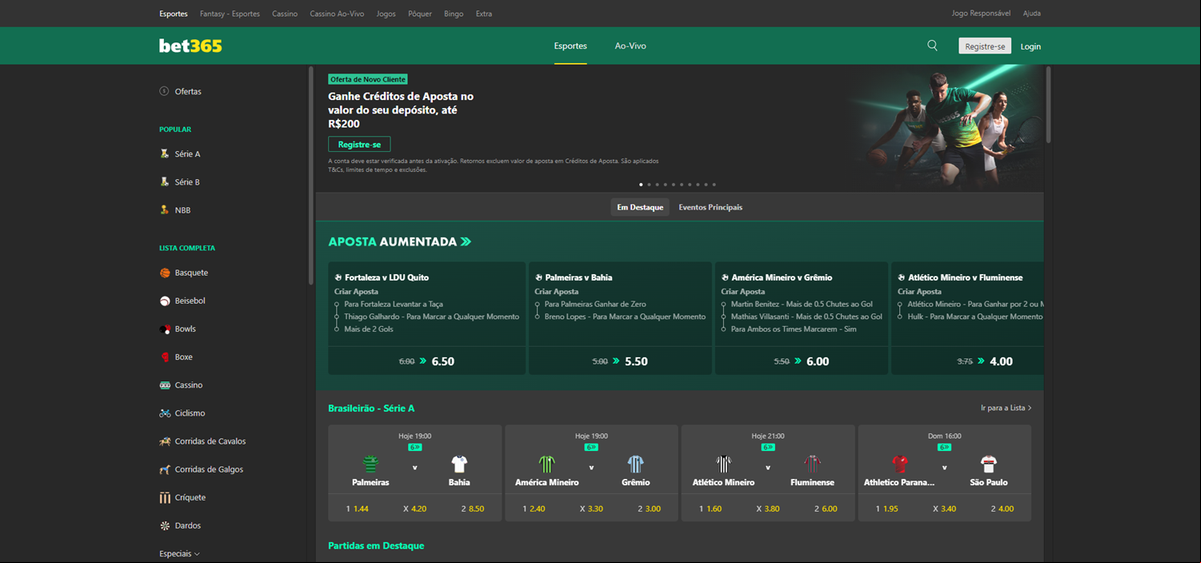Image resolution: width=1201 pixels, height=563 pixels.
Task: Bet on Grêmio win at 3.00
Action: [x=649, y=509]
